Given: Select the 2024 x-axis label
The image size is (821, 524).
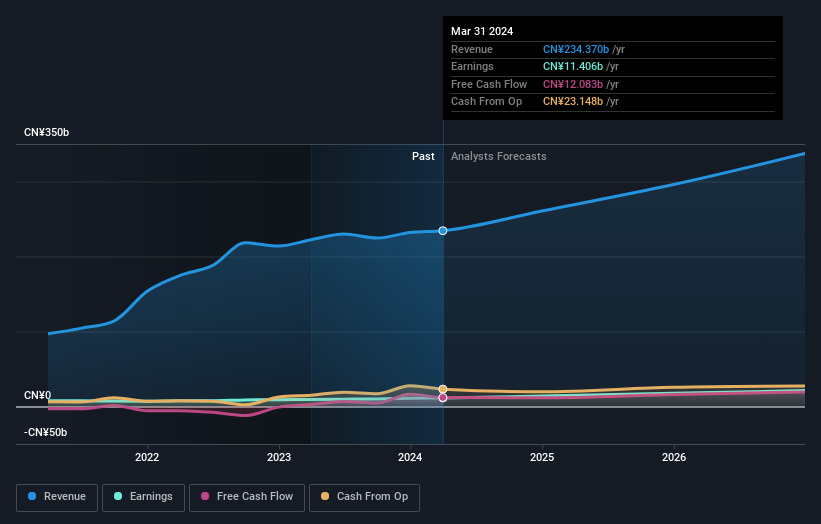Looking at the screenshot, I should (x=410, y=457).
